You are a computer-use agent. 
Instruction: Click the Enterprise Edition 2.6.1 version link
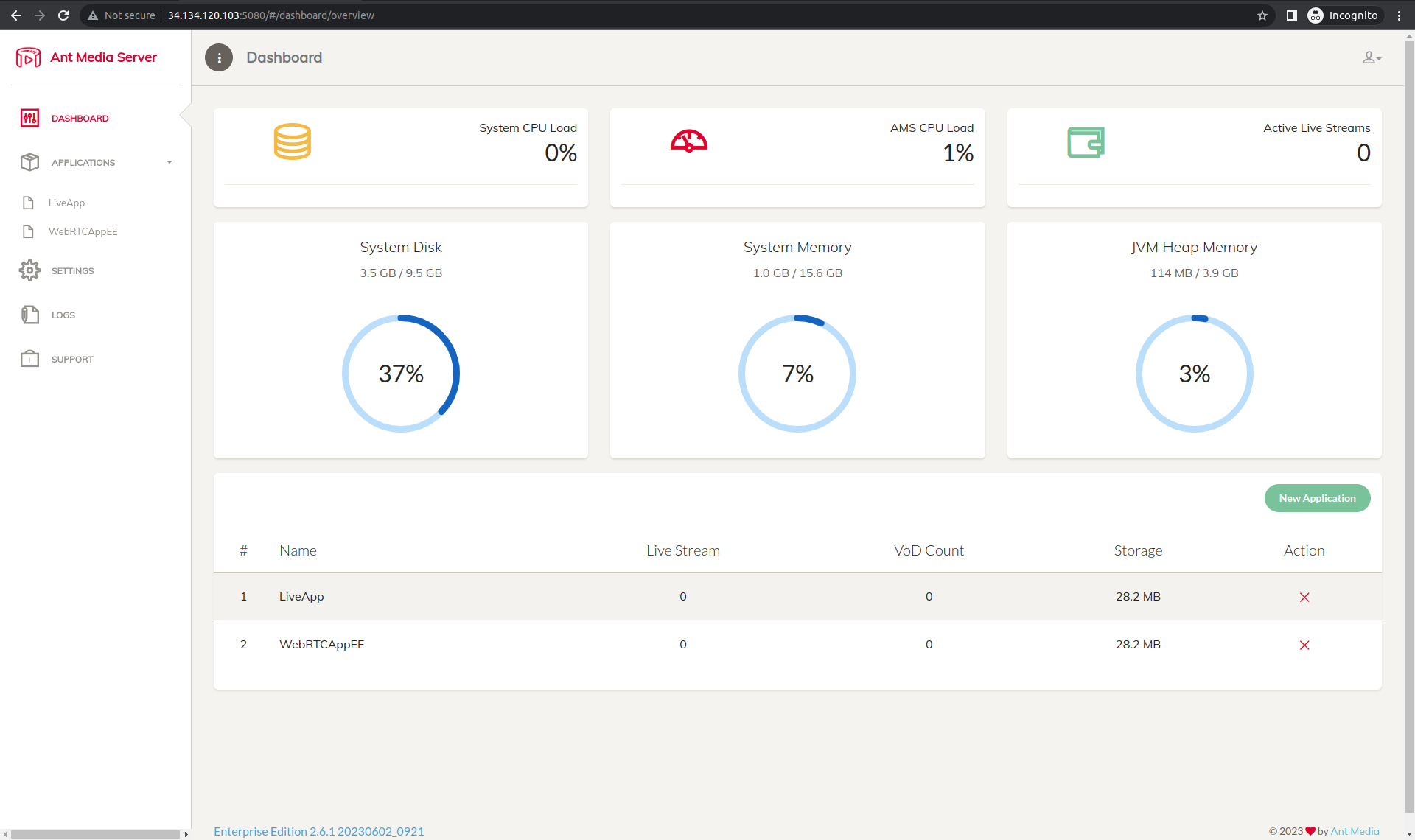coord(318,831)
